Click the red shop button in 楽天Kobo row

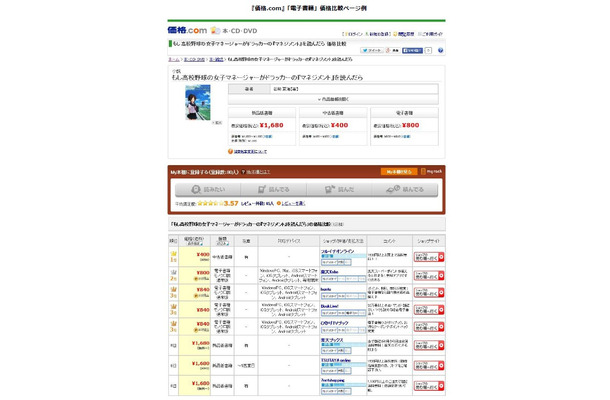point(429,275)
